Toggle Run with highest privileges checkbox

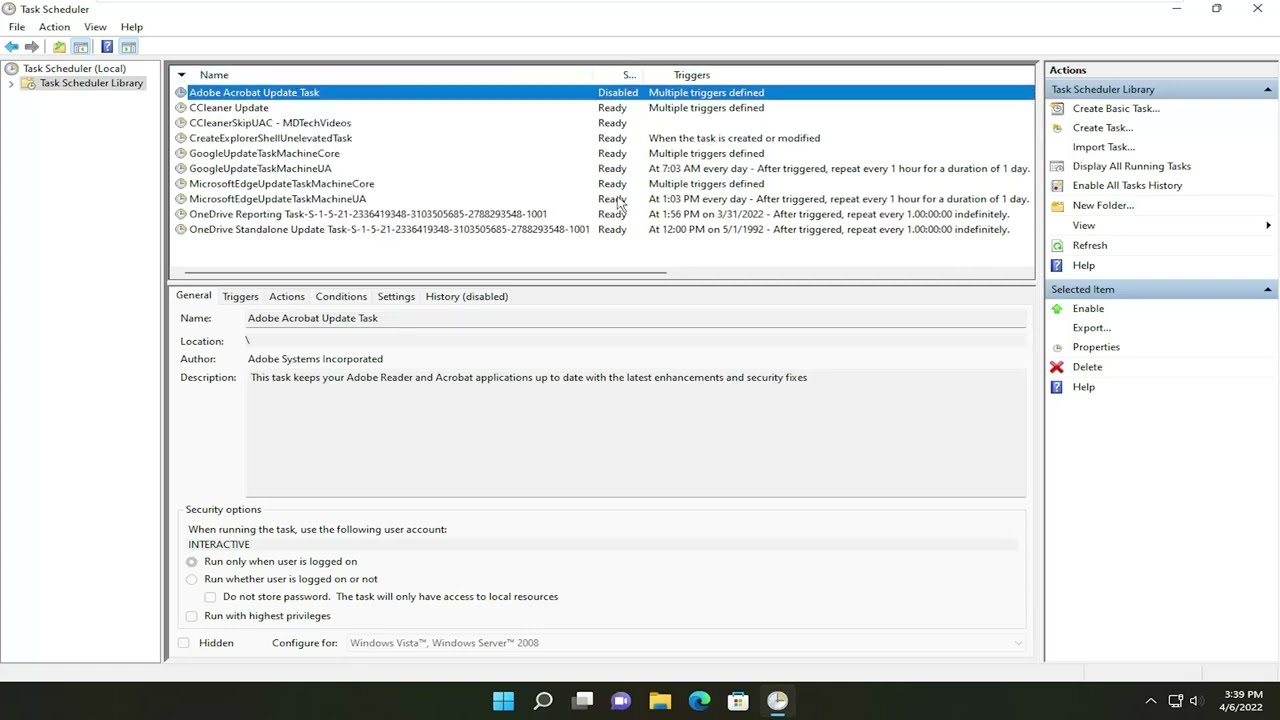[x=192, y=616]
